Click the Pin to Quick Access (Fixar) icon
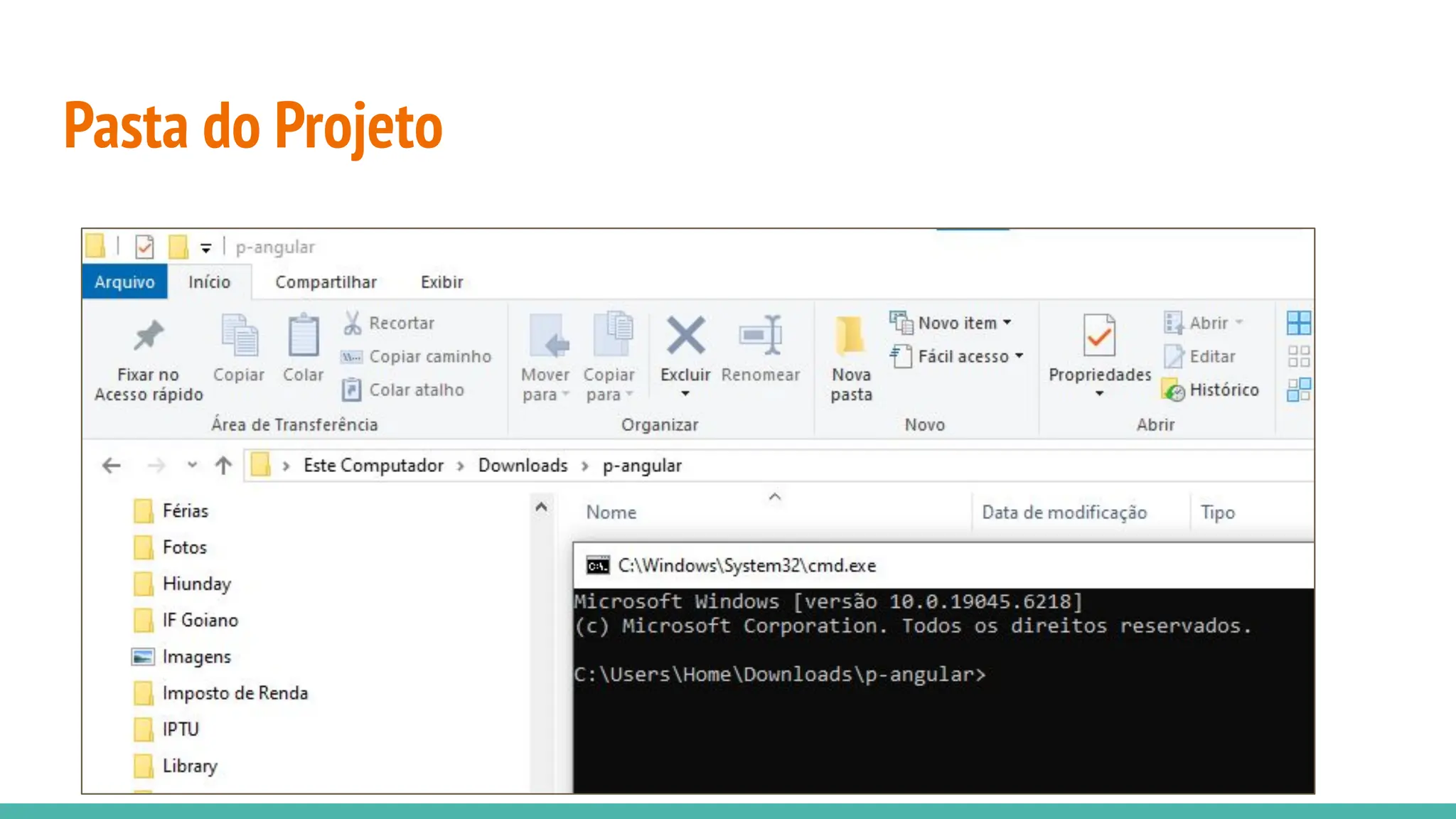 [149, 336]
